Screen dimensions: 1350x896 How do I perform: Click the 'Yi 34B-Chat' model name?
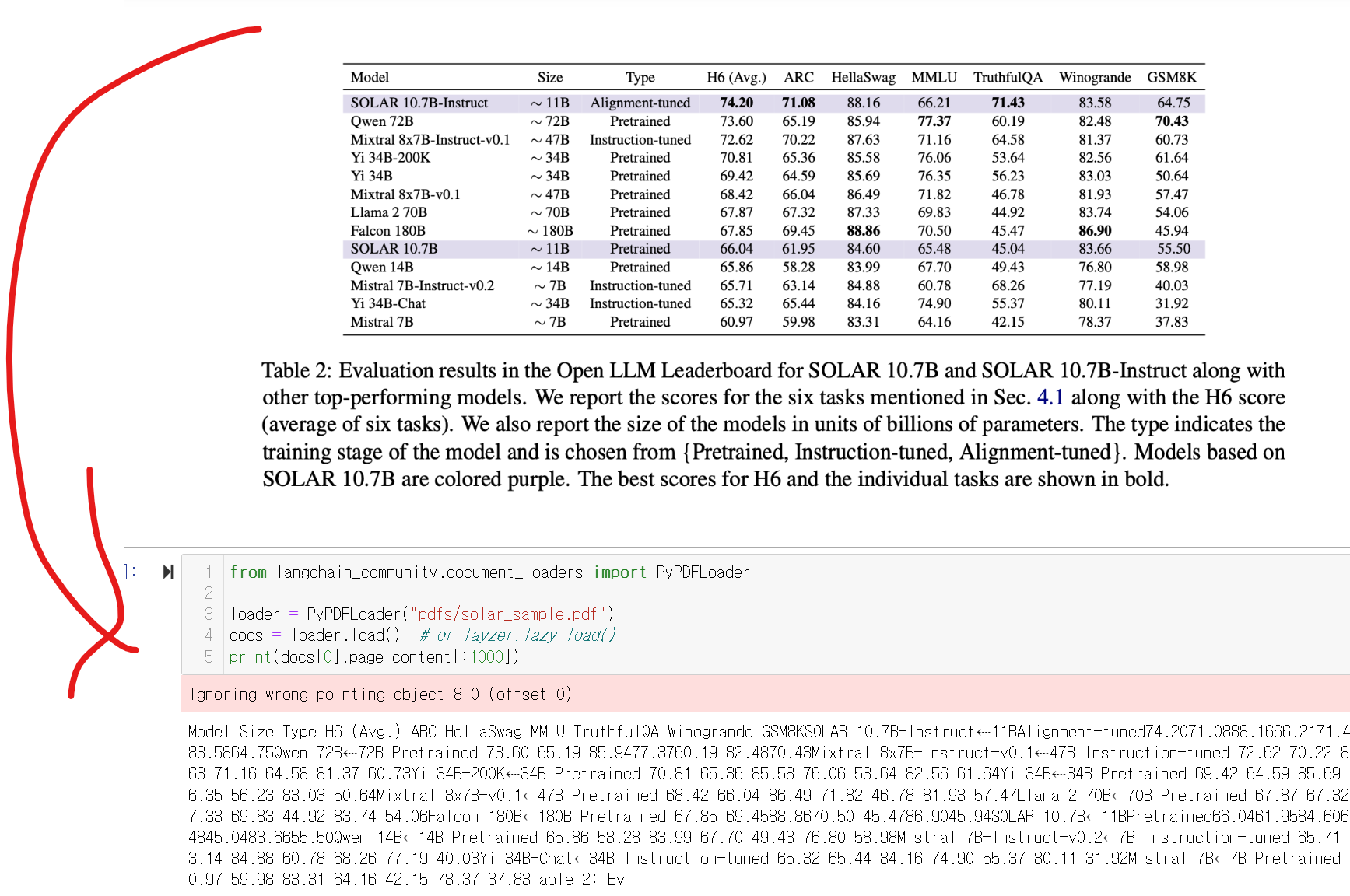pyautogui.click(x=387, y=303)
